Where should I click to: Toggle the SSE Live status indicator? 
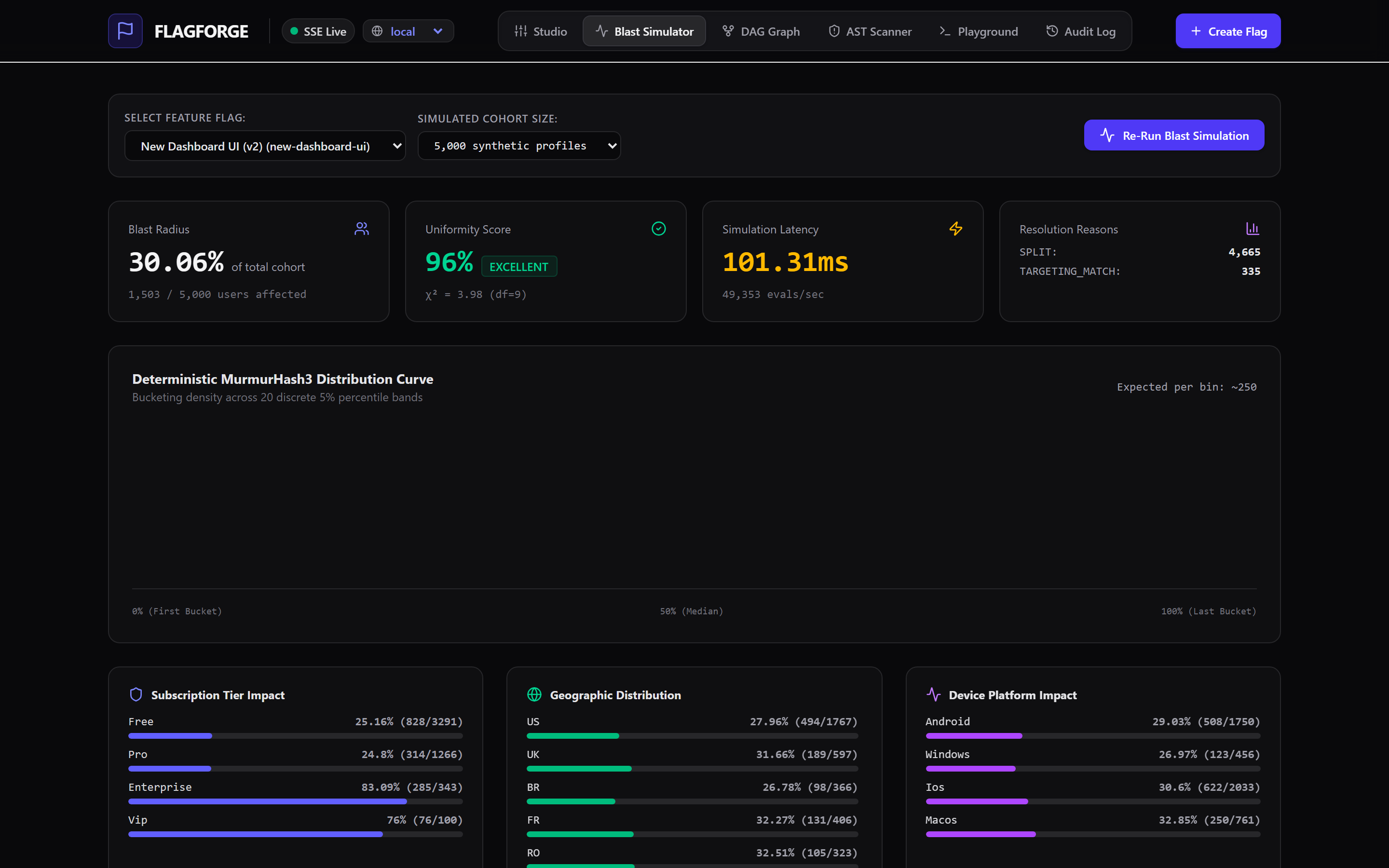point(318,31)
